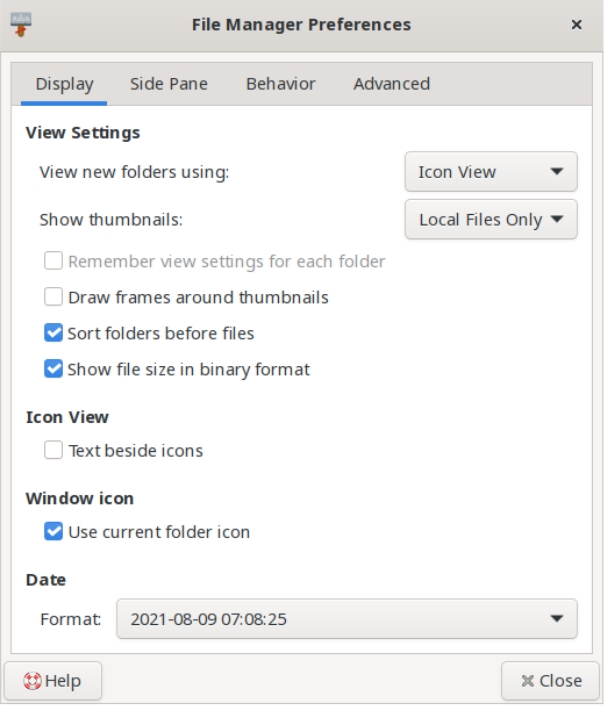Click the 'File Manager Preferences' window title
The height and width of the screenshot is (705, 604).
tap(301, 25)
